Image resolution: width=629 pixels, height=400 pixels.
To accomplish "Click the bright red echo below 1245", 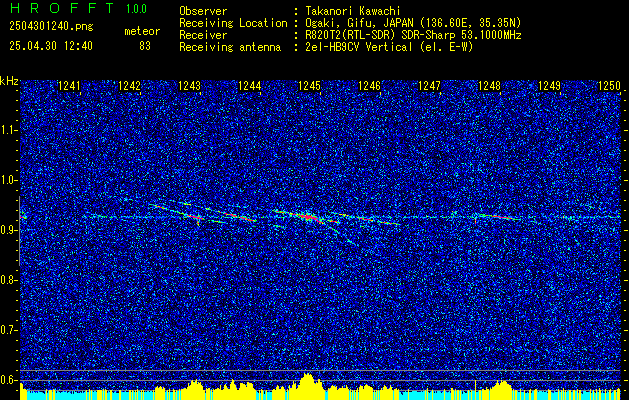I will (308, 217).
